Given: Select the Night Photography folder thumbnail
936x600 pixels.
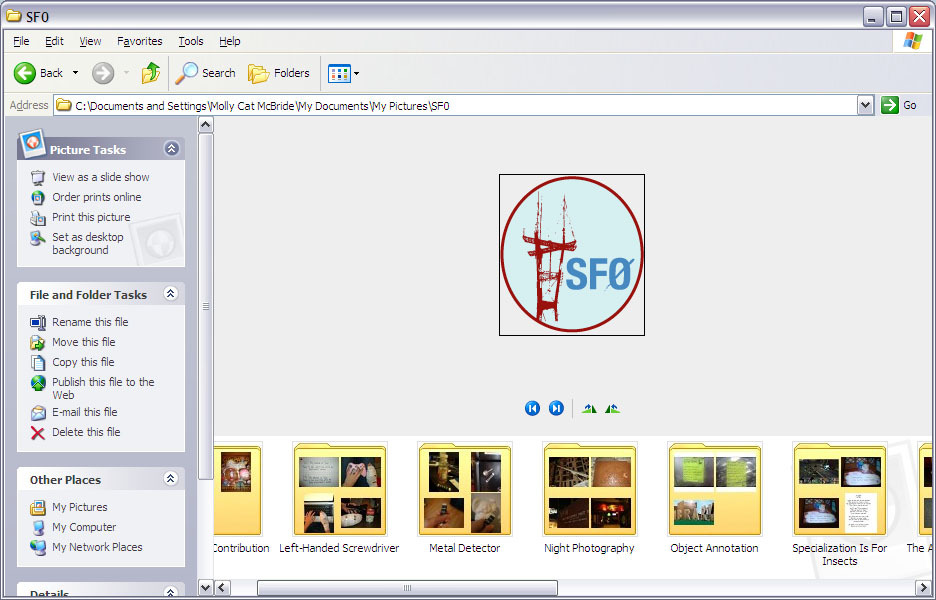Looking at the screenshot, I should [589, 491].
